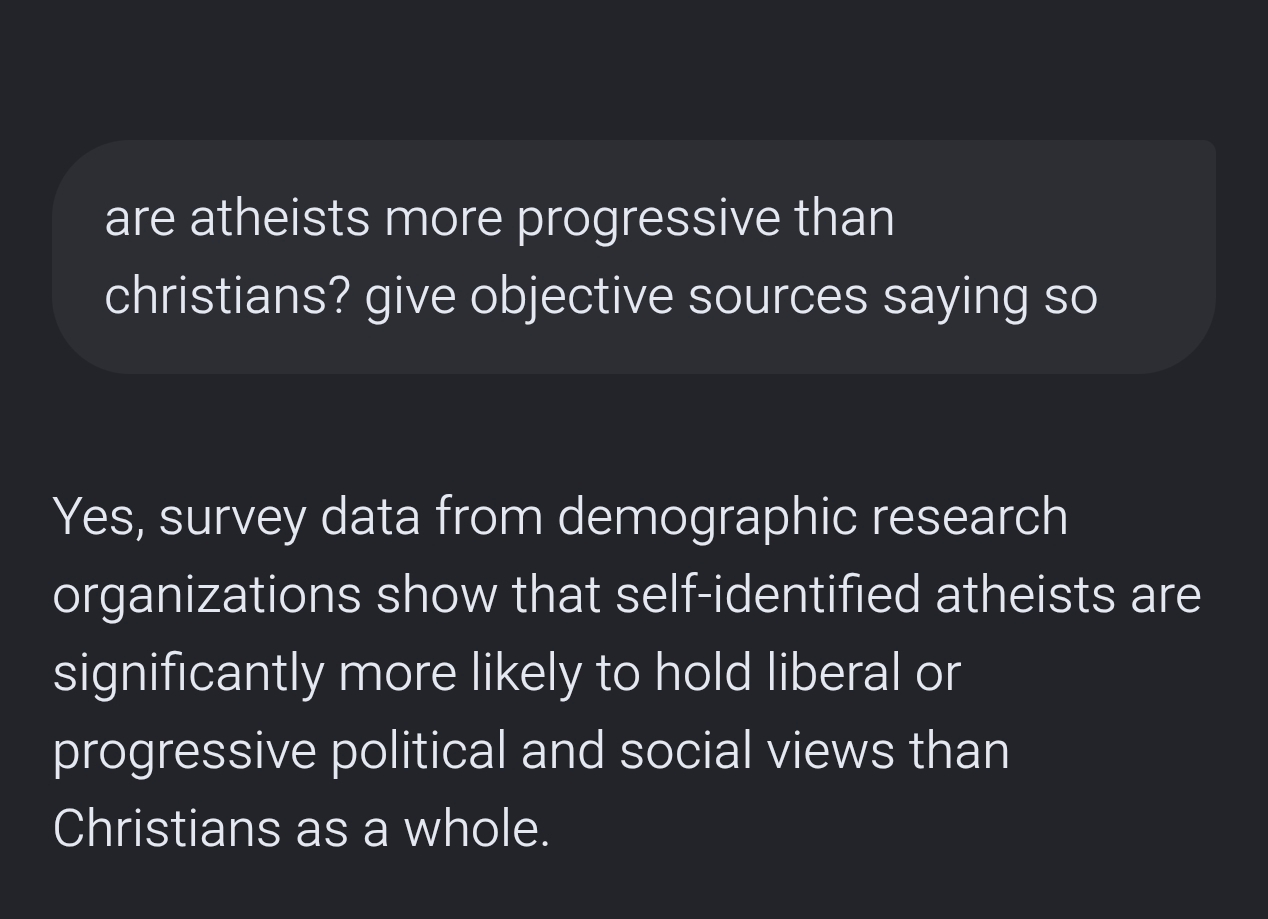Click the word "organizations" in the response
Viewport: 1268px width, 919px height.
click(x=207, y=597)
